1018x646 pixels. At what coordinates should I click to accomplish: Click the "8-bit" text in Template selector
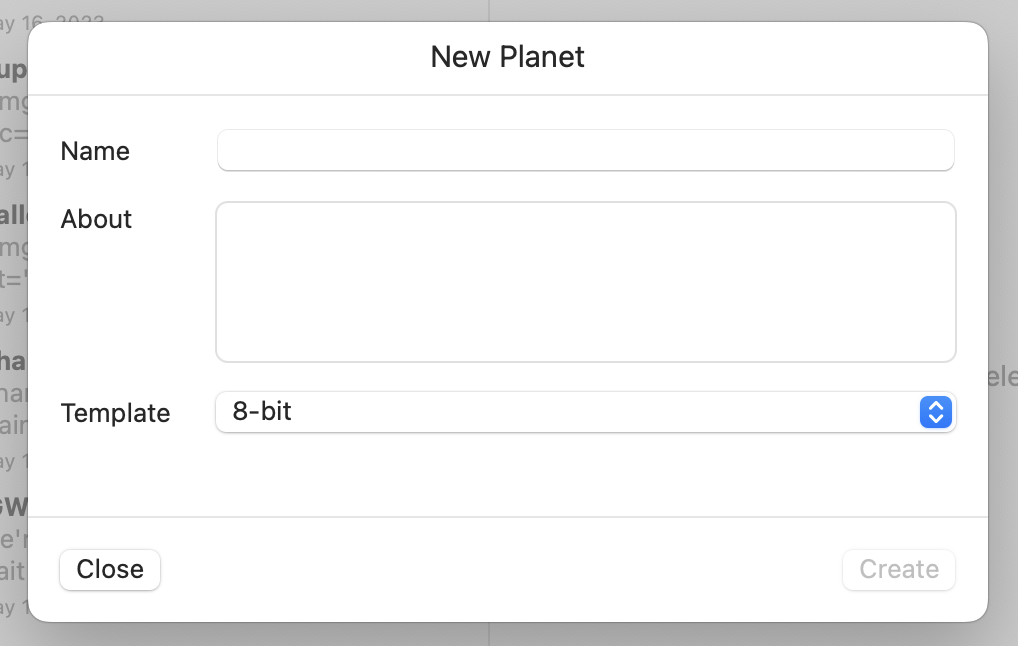pos(262,411)
